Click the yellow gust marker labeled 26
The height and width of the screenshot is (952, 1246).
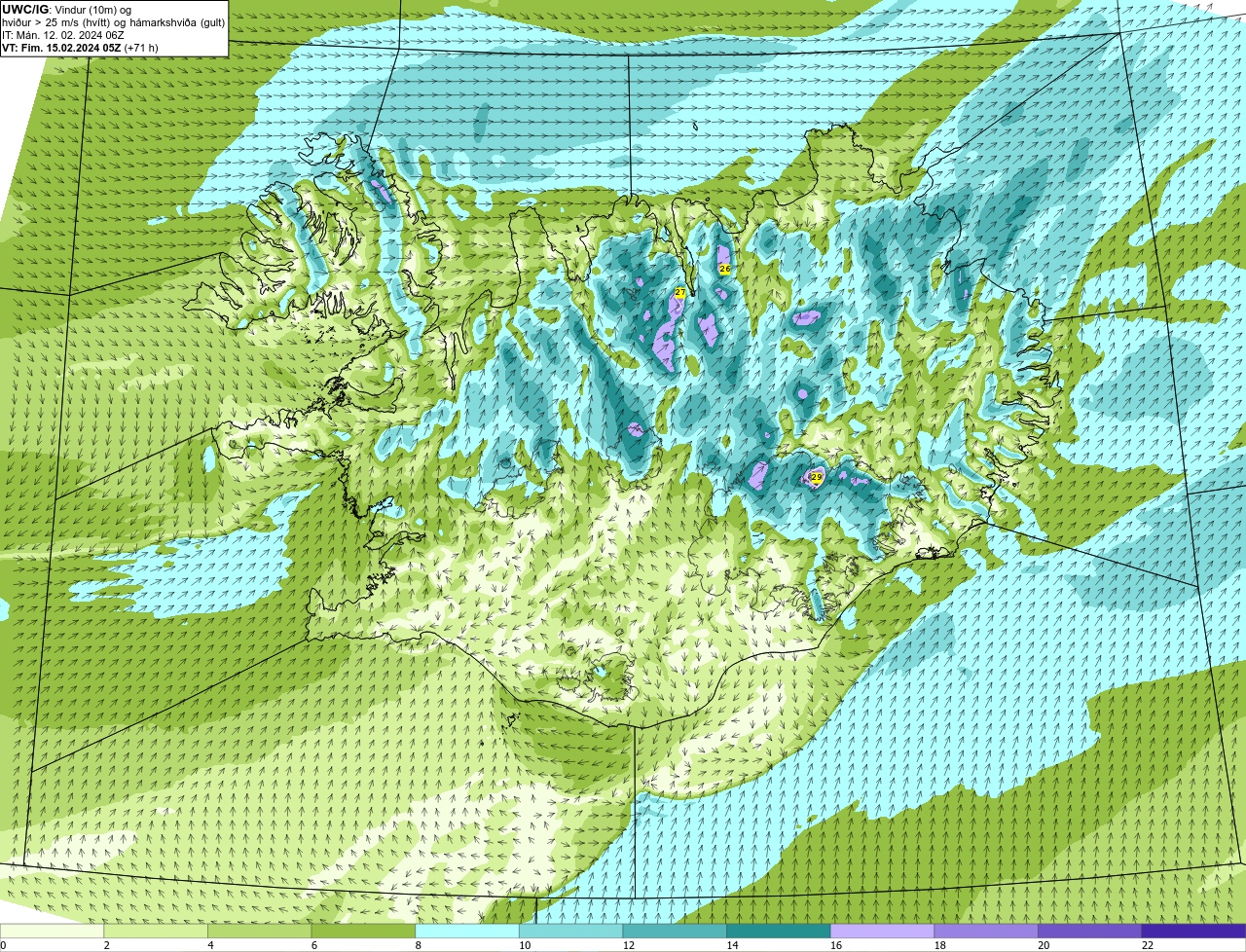(x=724, y=268)
